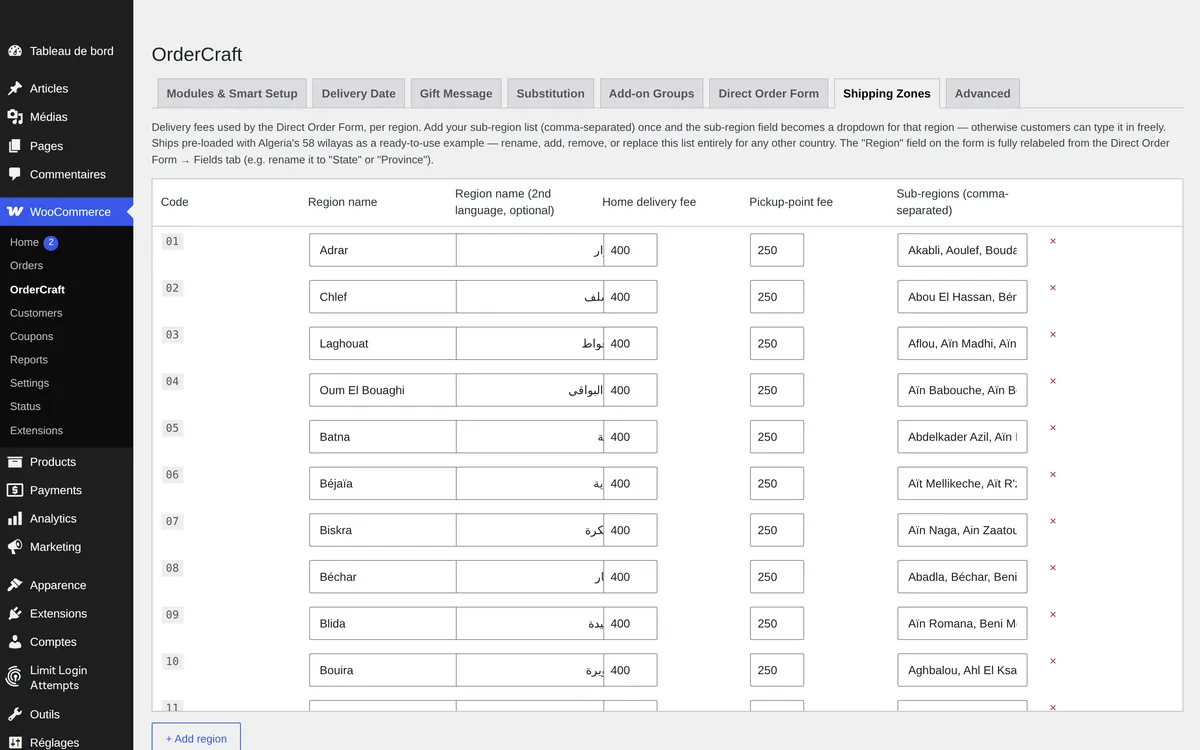This screenshot has width=1200, height=750.
Task: Click the Comptes user icon
Action: click(15, 642)
